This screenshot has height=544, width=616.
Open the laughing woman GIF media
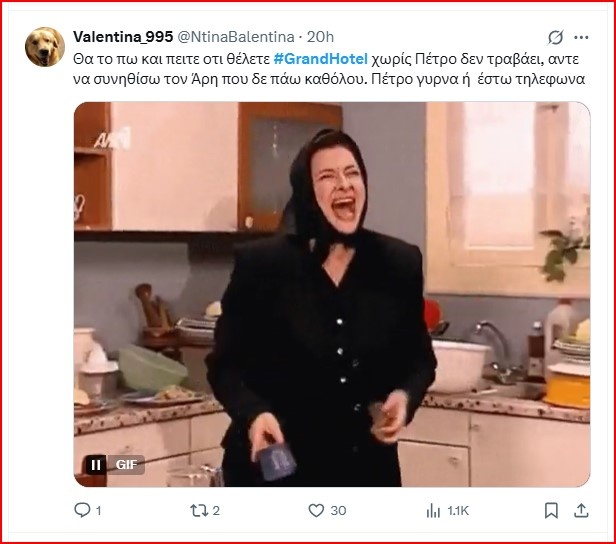click(332, 294)
